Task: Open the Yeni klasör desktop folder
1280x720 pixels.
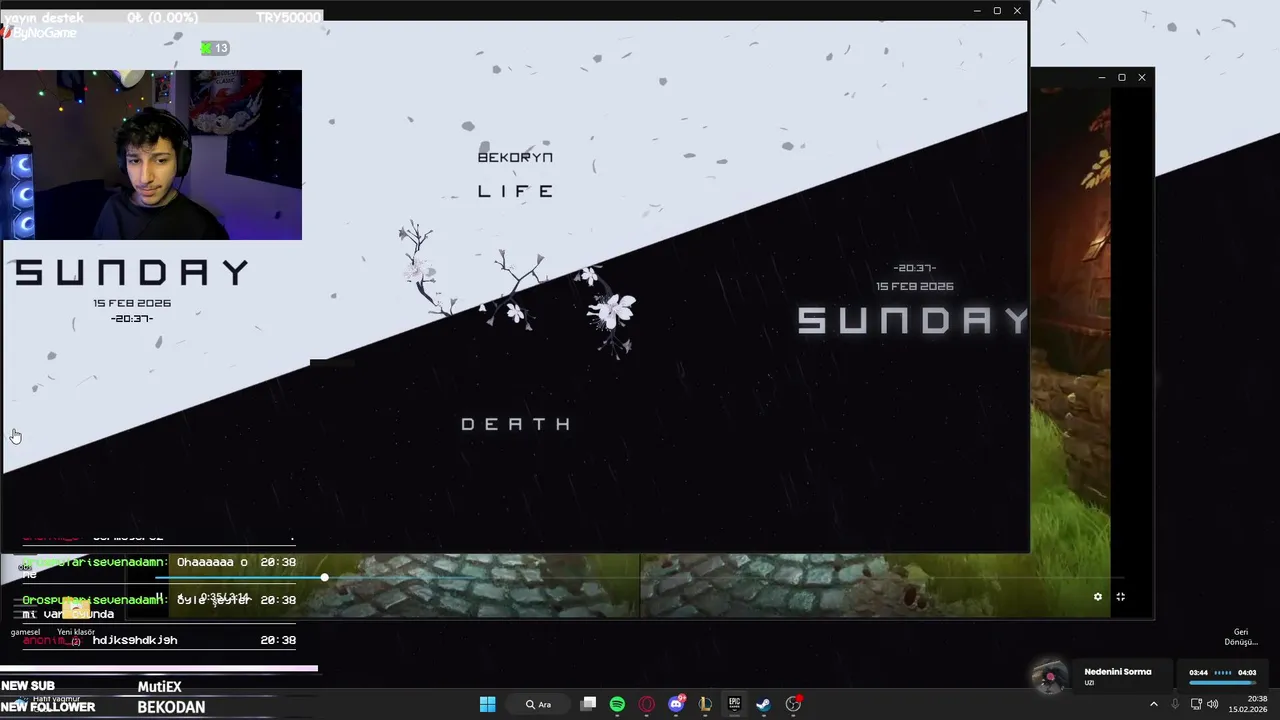Action: (x=76, y=618)
